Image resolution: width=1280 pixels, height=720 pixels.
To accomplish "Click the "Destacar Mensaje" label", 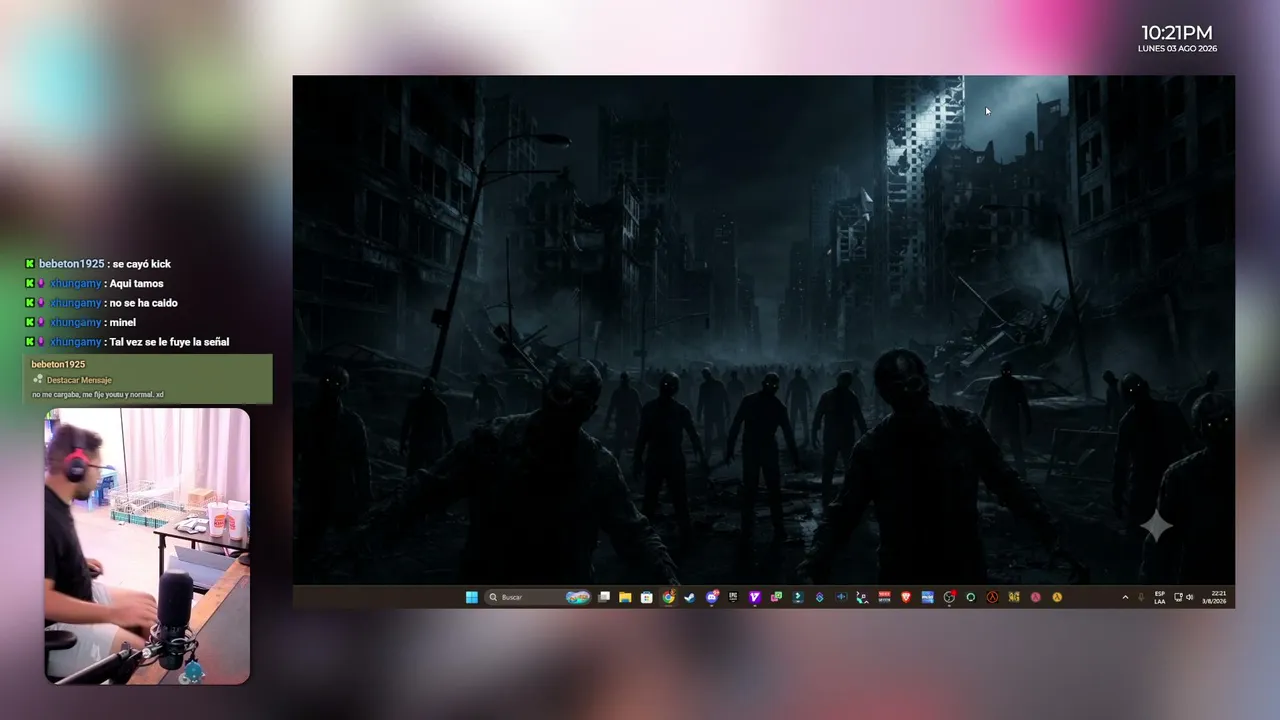I will (79, 380).
